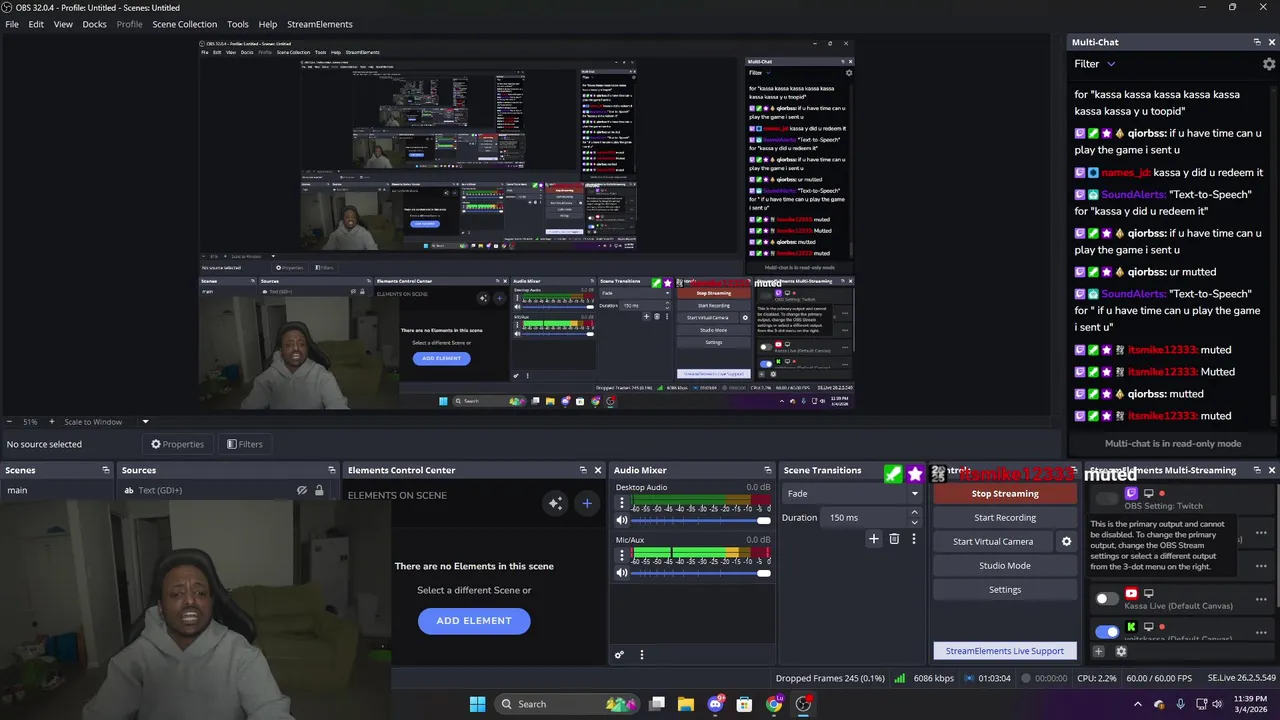This screenshot has width=1280, height=720.
Task: Open Chrome from taskbar
Action: [774, 704]
